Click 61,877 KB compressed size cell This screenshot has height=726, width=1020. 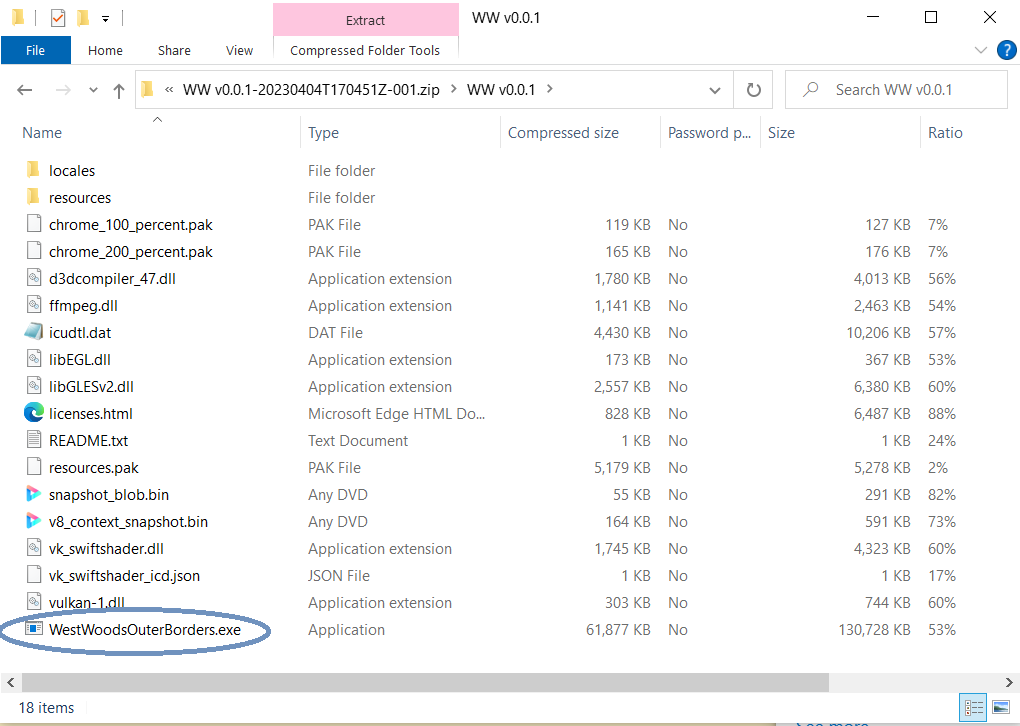[618, 630]
